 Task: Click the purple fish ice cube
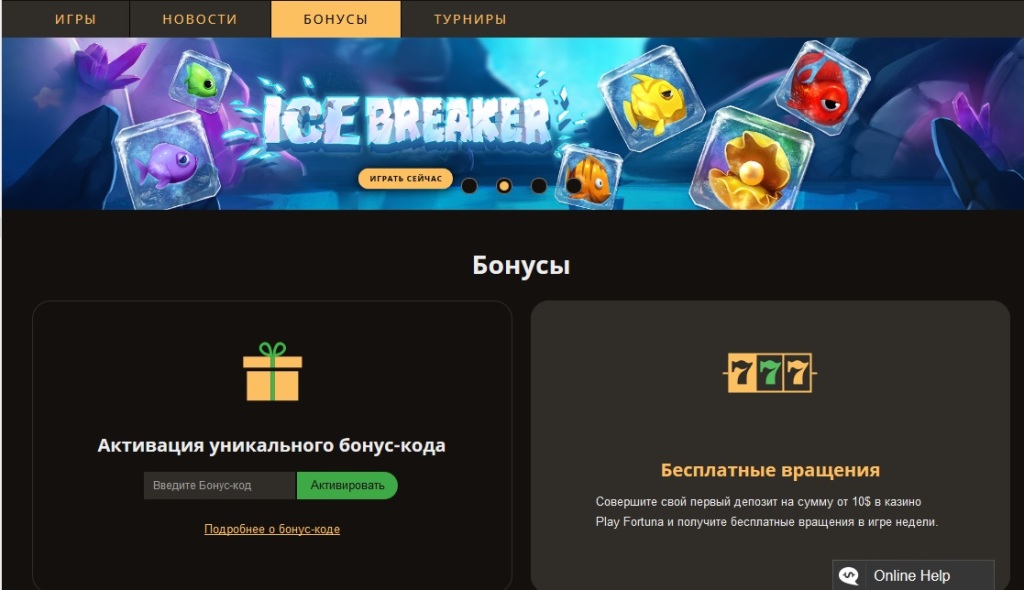tap(165, 160)
